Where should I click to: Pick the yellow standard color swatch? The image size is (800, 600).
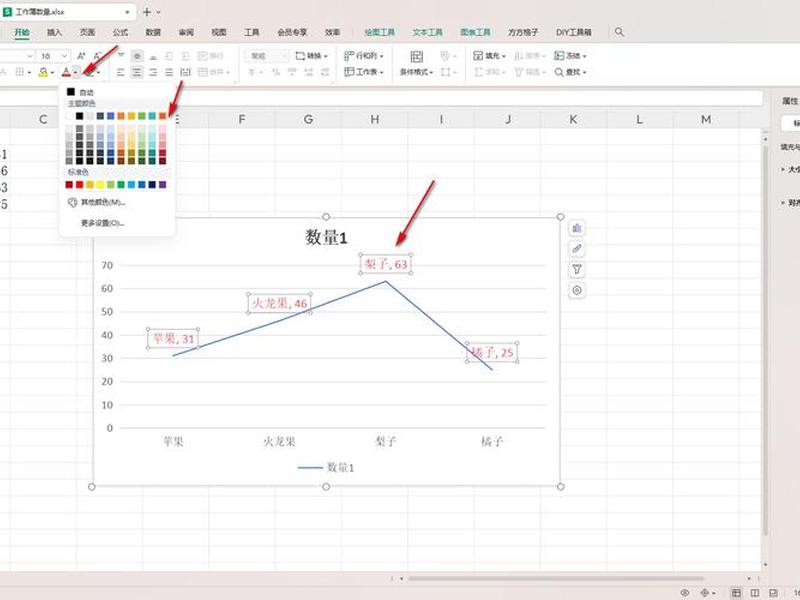click(x=100, y=185)
